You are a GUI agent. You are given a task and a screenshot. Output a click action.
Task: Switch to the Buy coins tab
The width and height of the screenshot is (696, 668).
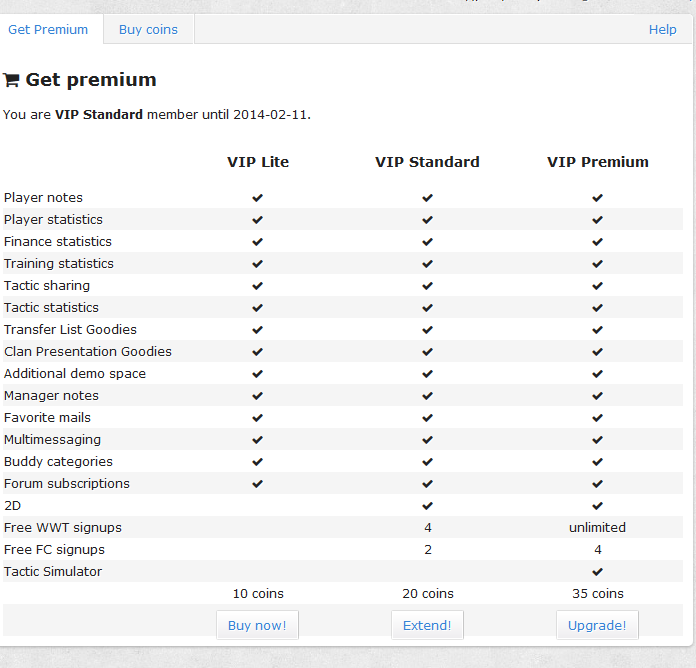click(x=148, y=29)
